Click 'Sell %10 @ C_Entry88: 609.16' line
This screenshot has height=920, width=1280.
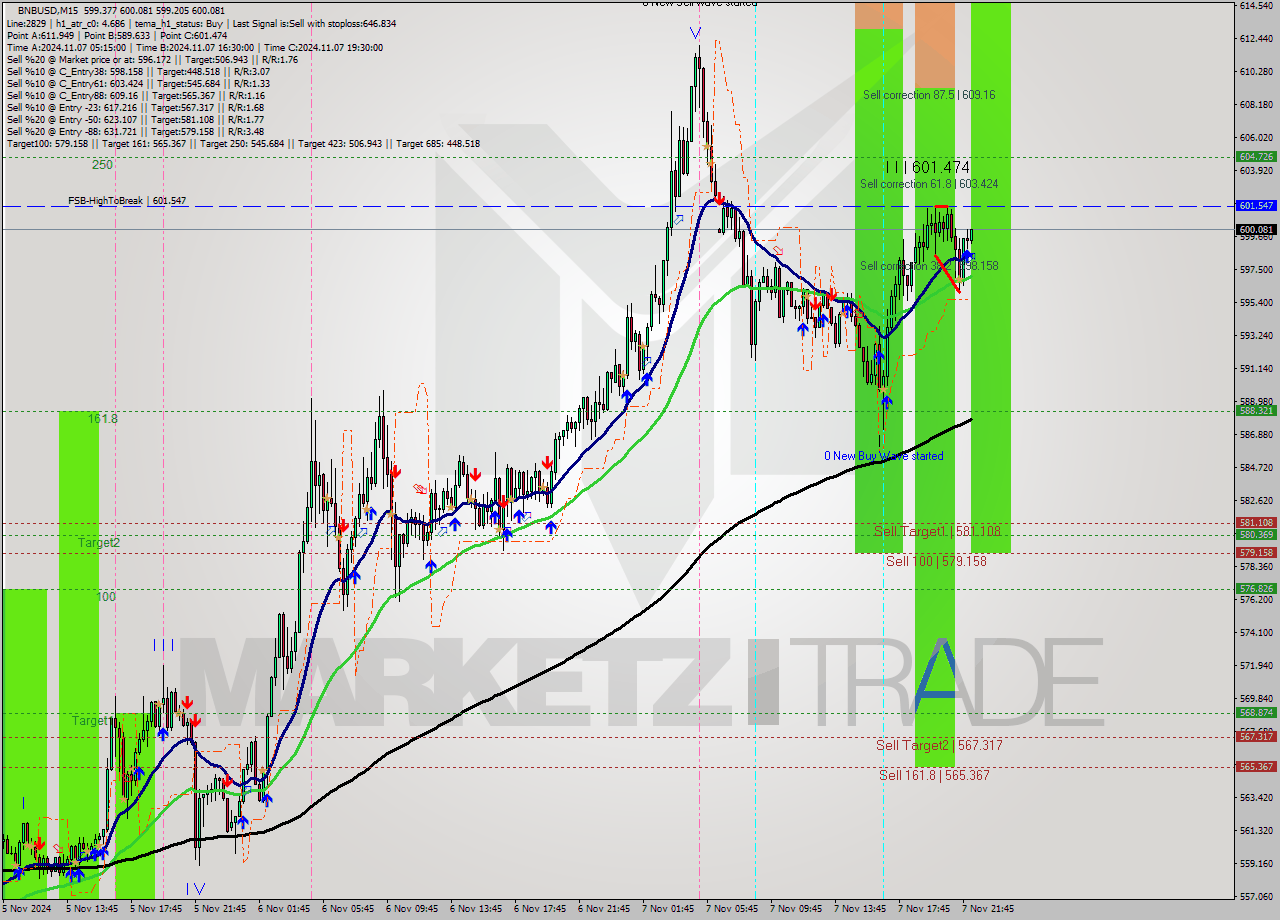coord(135,95)
